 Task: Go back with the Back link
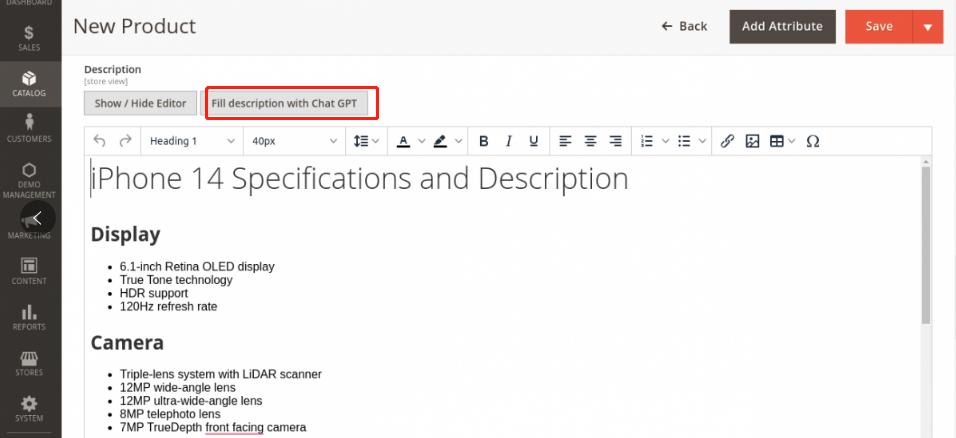[684, 26]
